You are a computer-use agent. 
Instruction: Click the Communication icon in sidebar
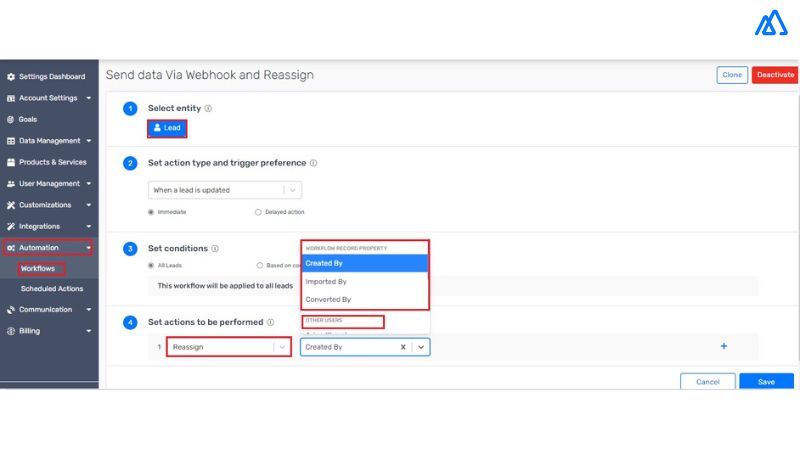11,310
